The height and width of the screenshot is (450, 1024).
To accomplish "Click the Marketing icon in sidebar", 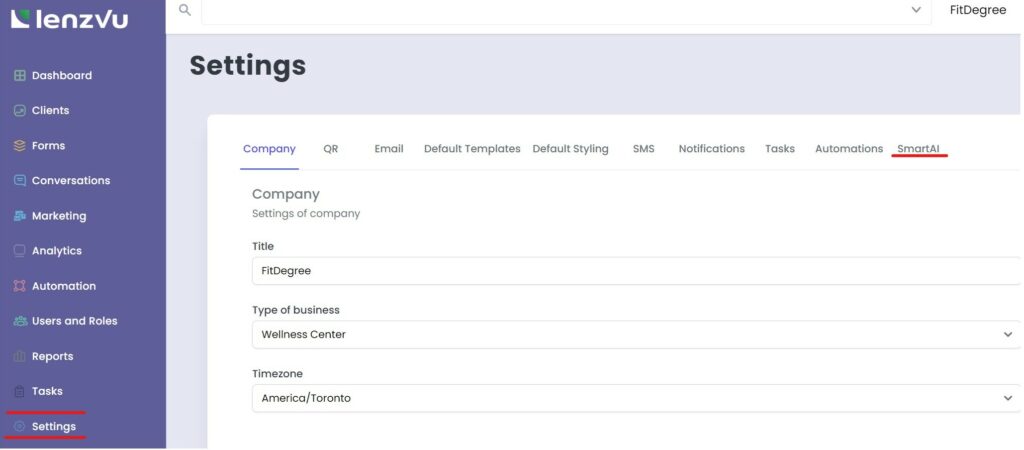I will click(19, 216).
